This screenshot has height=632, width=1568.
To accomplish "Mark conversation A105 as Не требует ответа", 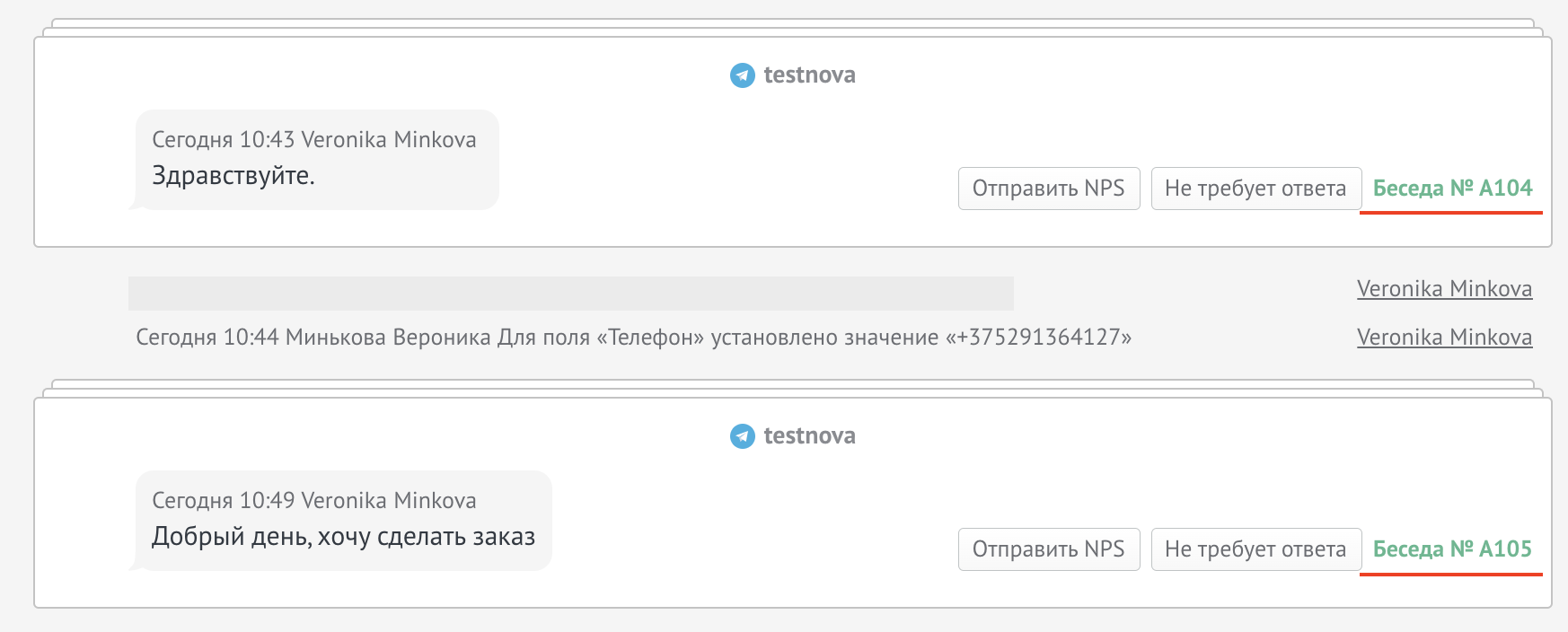I will coord(1255,549).
